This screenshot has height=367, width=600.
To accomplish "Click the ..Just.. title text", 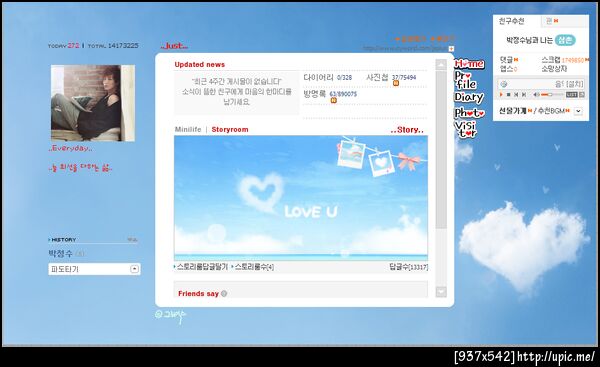I will click(174, 46).
